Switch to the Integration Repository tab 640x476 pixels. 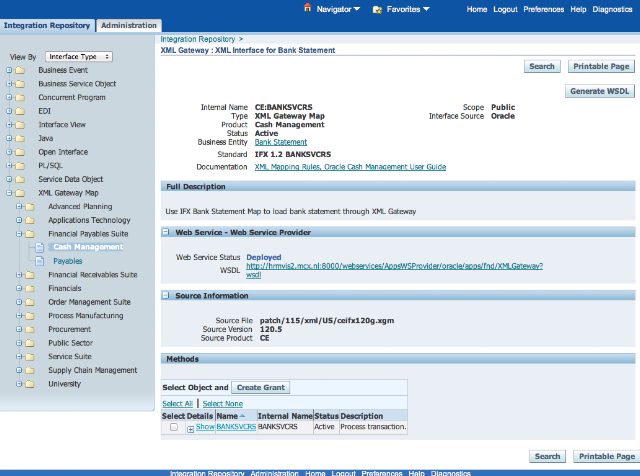pos(47,25)
